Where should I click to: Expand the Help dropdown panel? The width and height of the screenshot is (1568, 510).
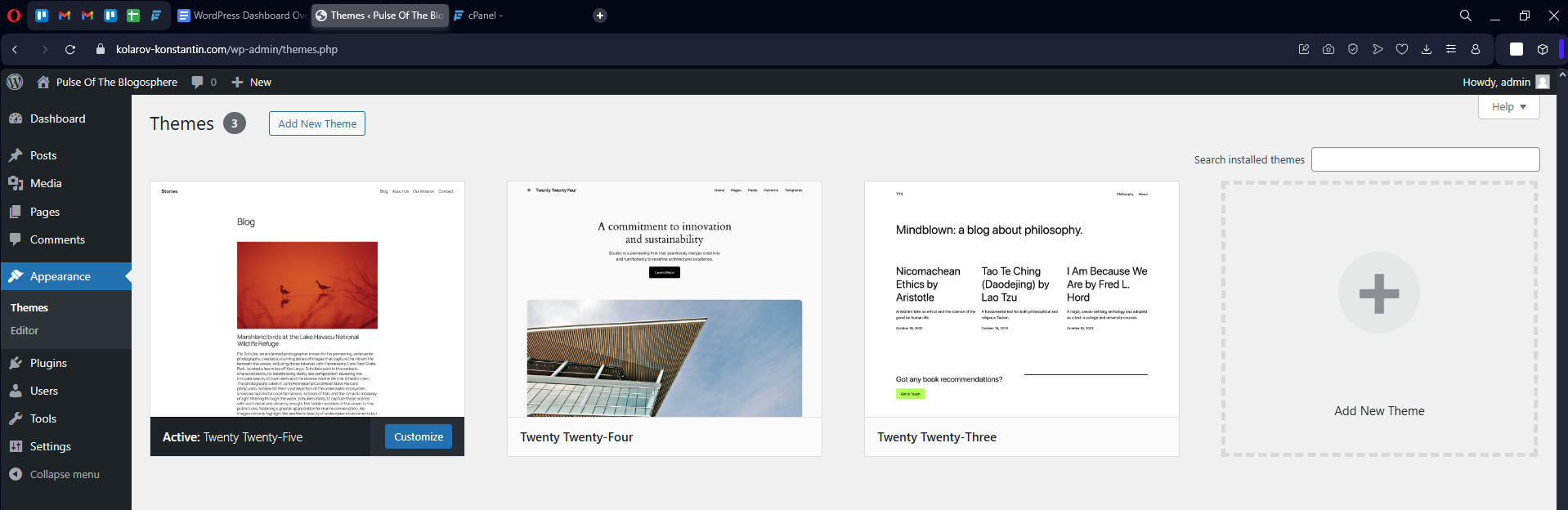click(x=1508, y=107)
